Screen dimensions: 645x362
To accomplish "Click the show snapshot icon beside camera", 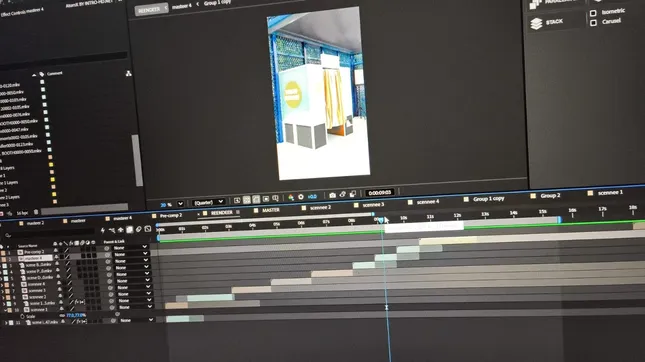I will point(343,194).
